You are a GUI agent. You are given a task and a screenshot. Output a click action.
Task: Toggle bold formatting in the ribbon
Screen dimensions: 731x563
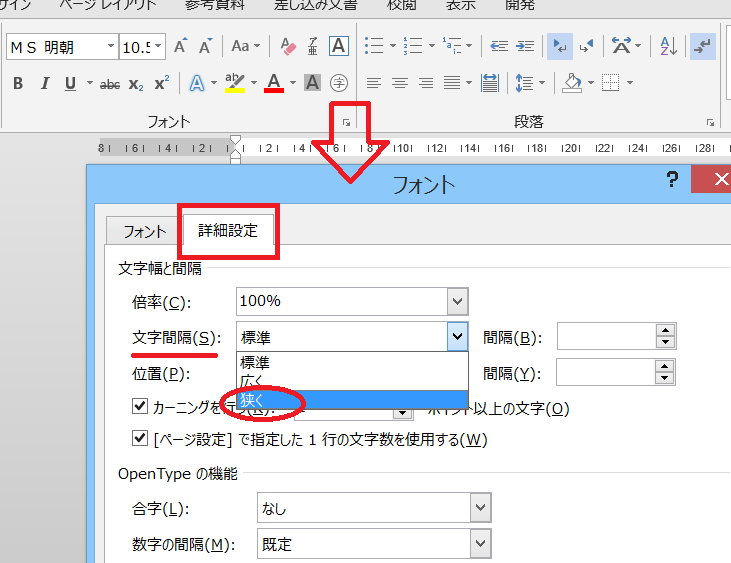coord(18,84)
